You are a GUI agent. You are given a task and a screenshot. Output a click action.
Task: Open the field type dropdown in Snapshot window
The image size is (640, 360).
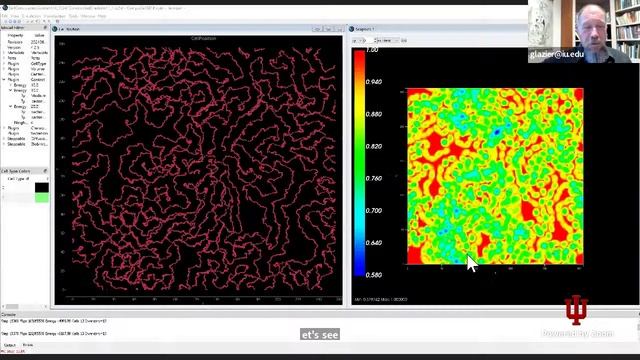click(388, 40)
